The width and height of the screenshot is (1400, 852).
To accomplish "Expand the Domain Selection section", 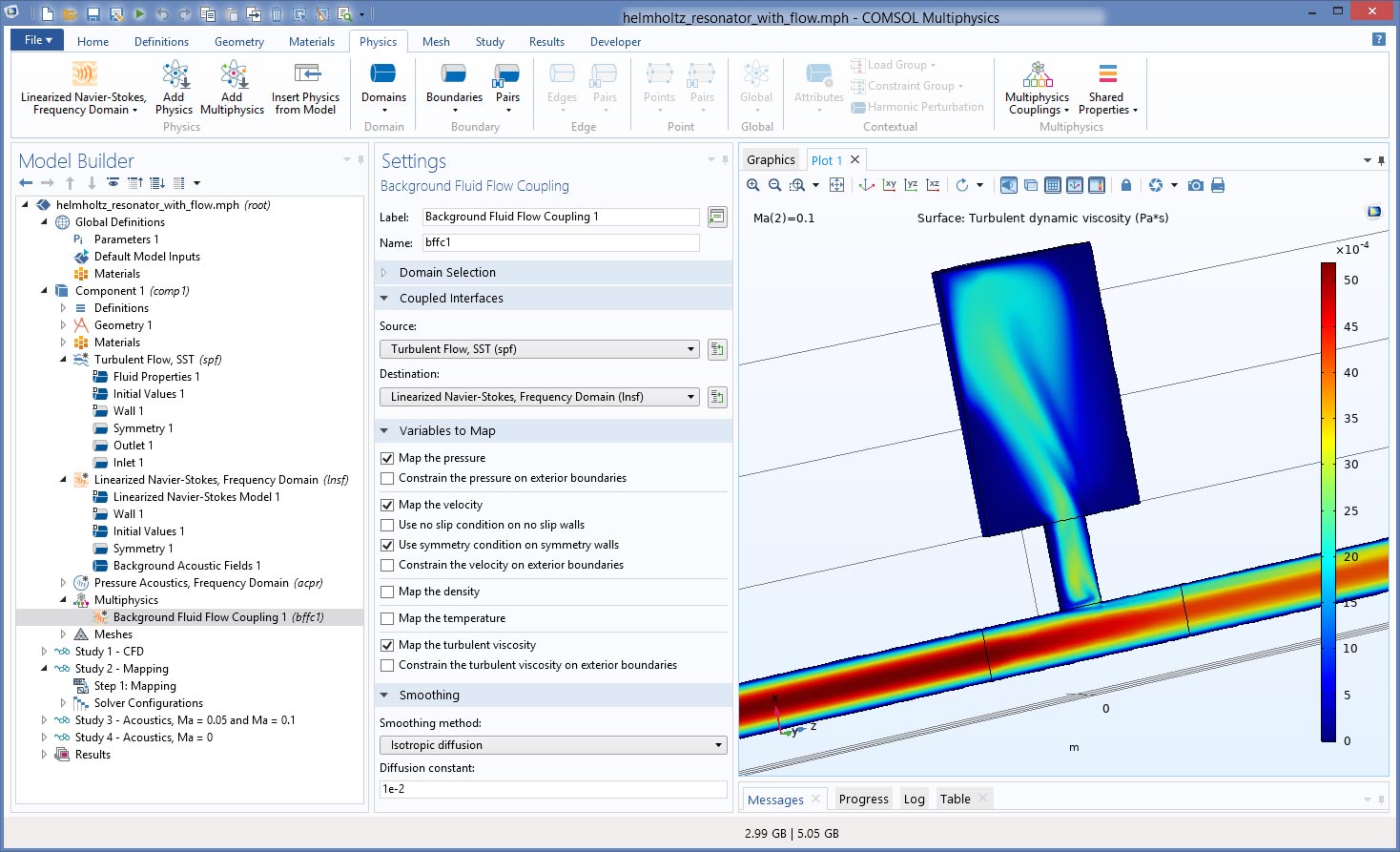I will coord(447,273).
